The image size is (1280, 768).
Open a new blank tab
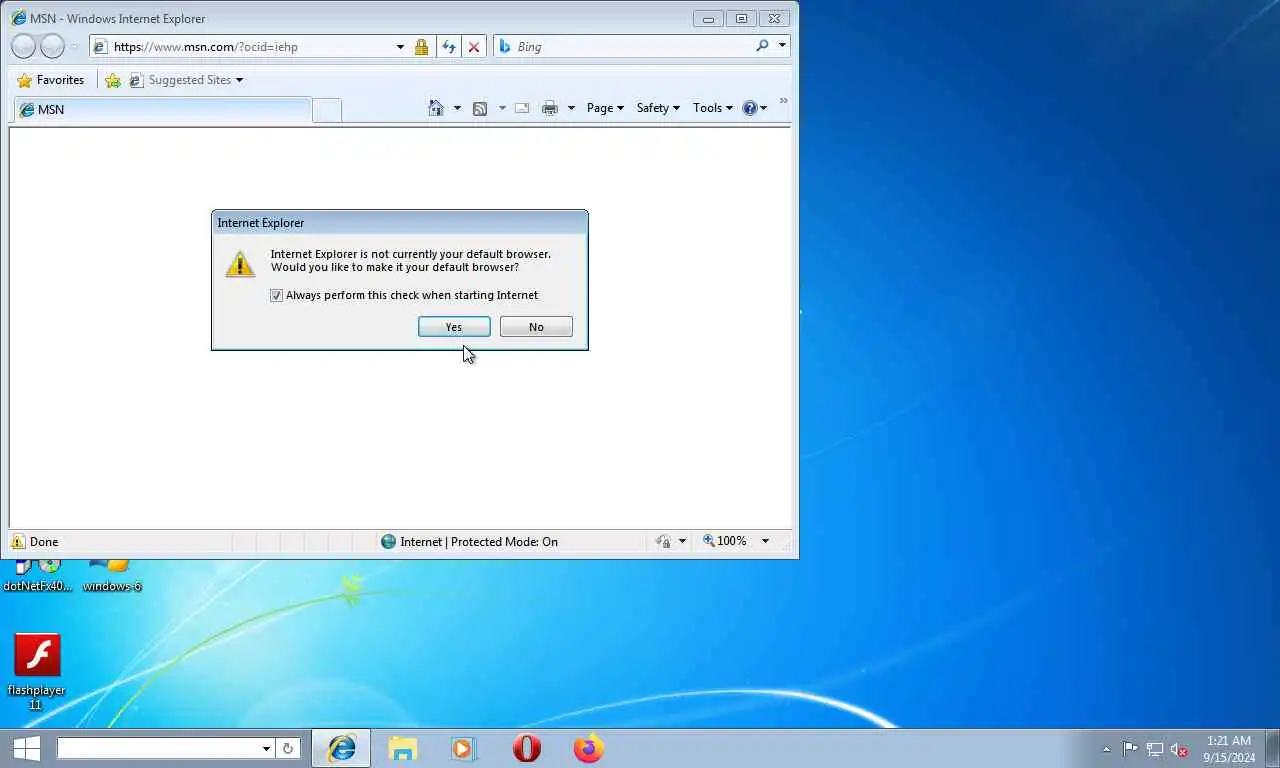(x=327, y=111)
